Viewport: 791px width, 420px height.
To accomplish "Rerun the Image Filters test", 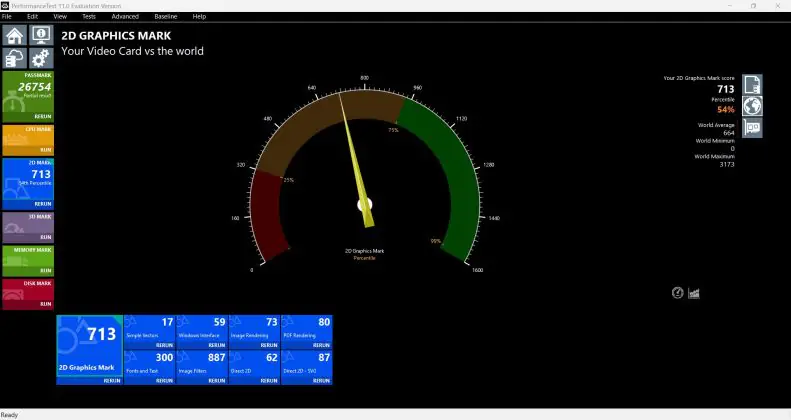I will [x=217, y=381].
